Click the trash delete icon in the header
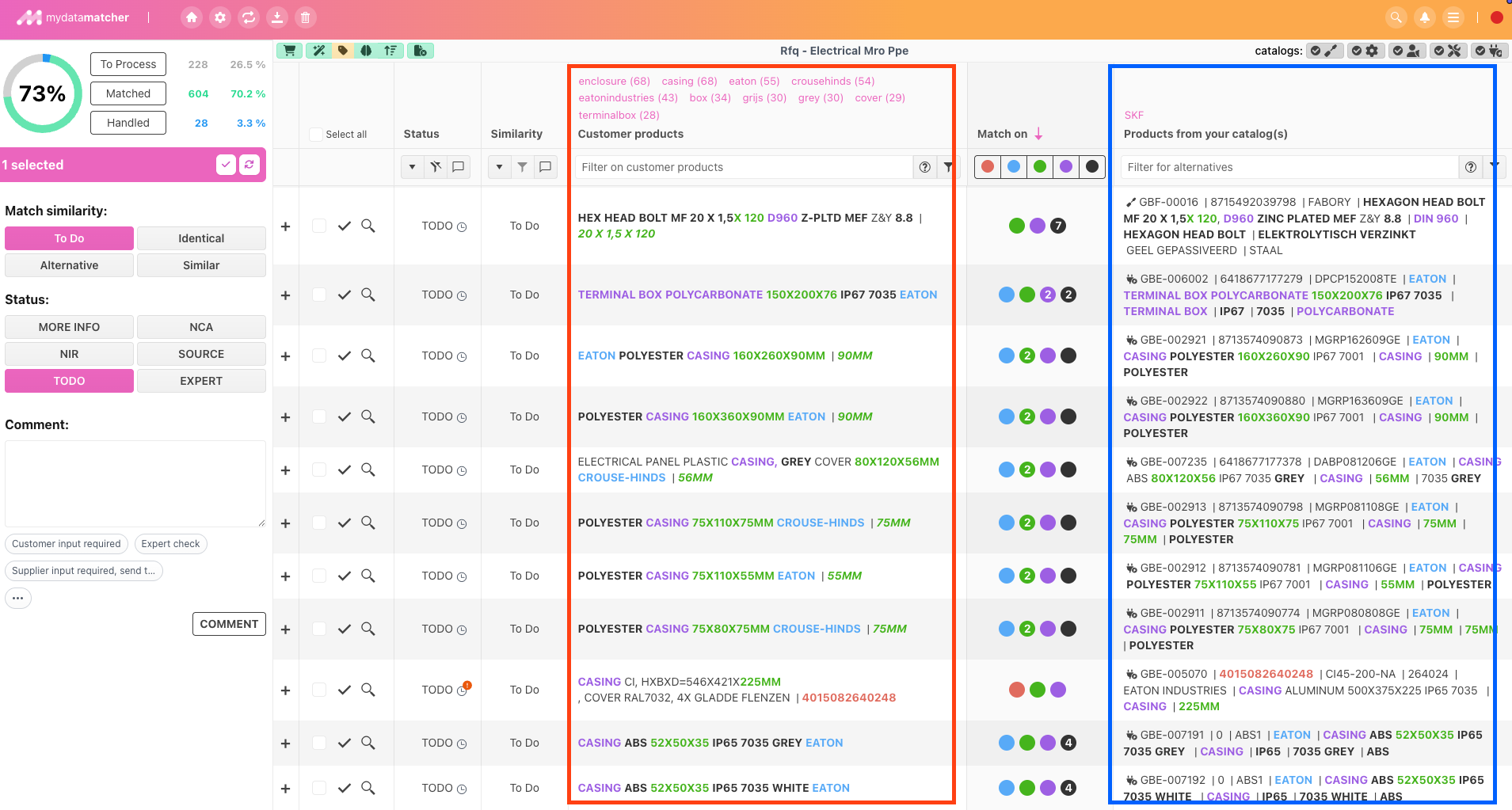Viewport: 1512px width, 810px height. tap(306, 17)
